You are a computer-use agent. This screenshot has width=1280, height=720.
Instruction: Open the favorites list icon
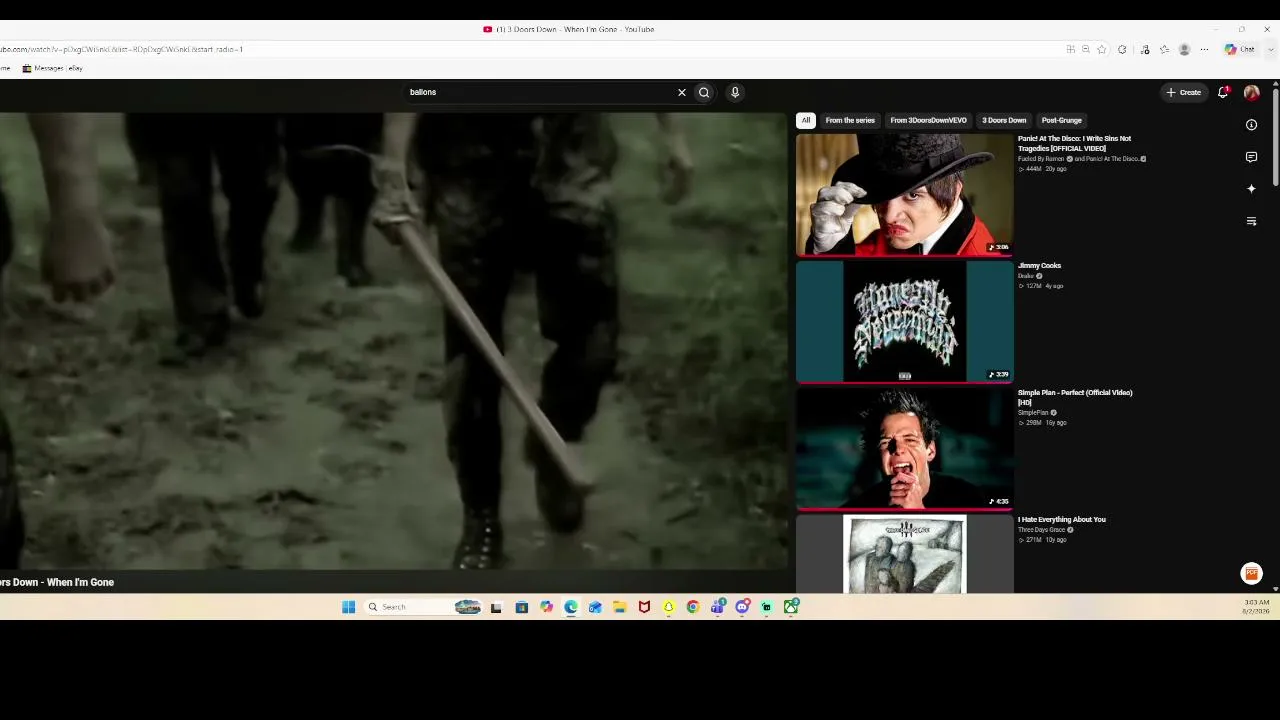tap(1164, 49)
